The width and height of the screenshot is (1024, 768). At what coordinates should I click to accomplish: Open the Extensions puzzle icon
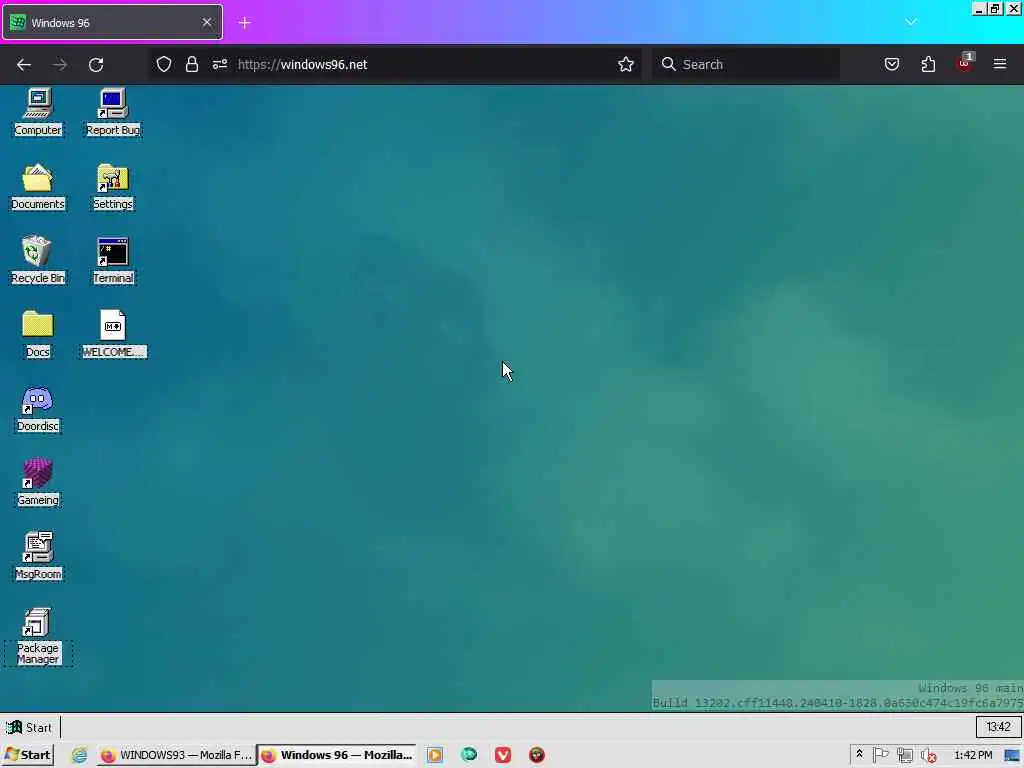[x=928, y=64]
